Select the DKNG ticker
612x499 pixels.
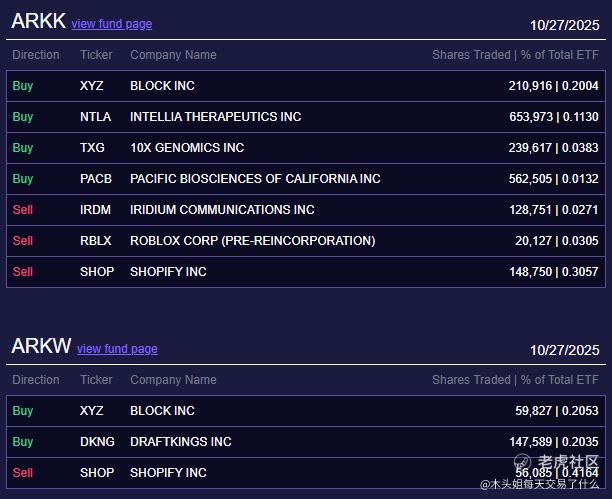(97, 442)
